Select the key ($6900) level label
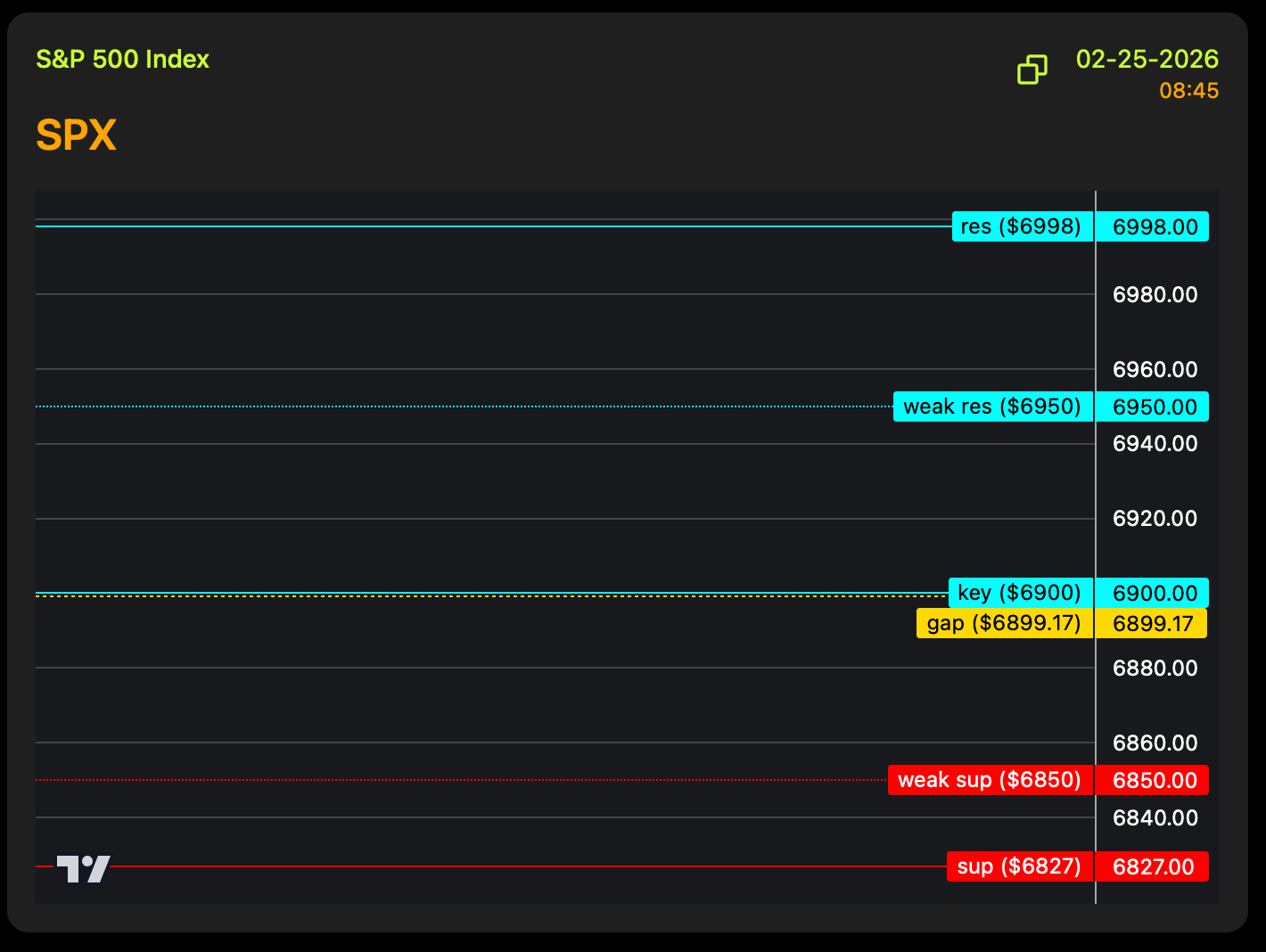The height and width of the screenshot is (952, 1266). (x=1020, y=593)
